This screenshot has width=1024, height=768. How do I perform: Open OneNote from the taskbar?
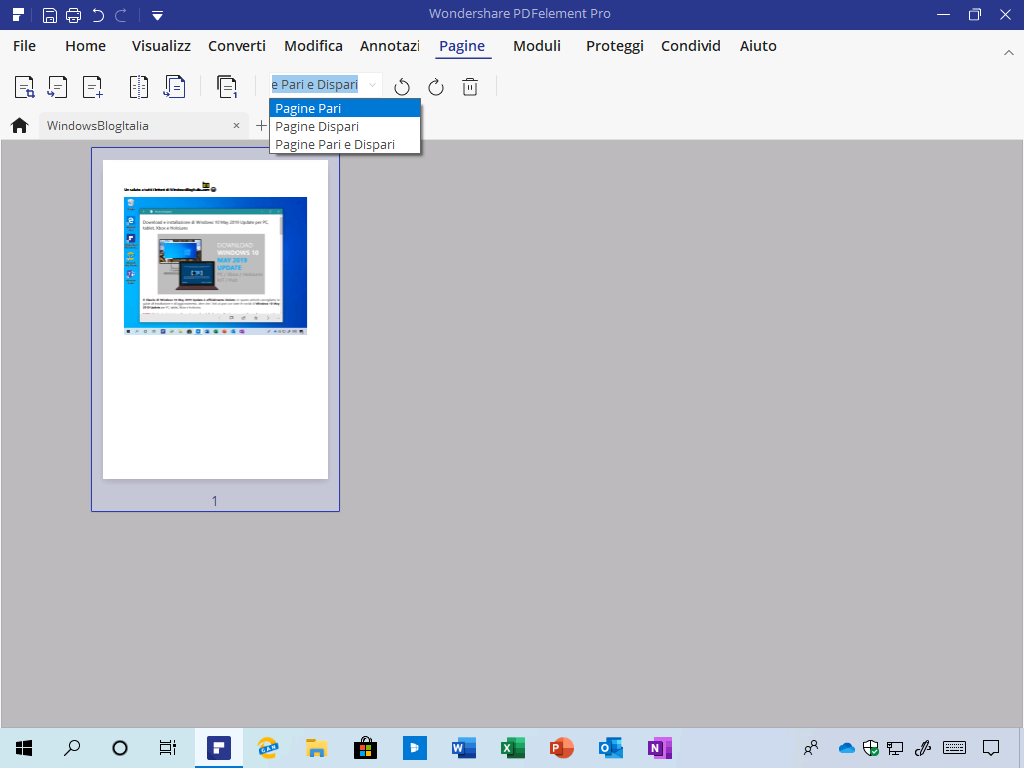coord(660,748)
